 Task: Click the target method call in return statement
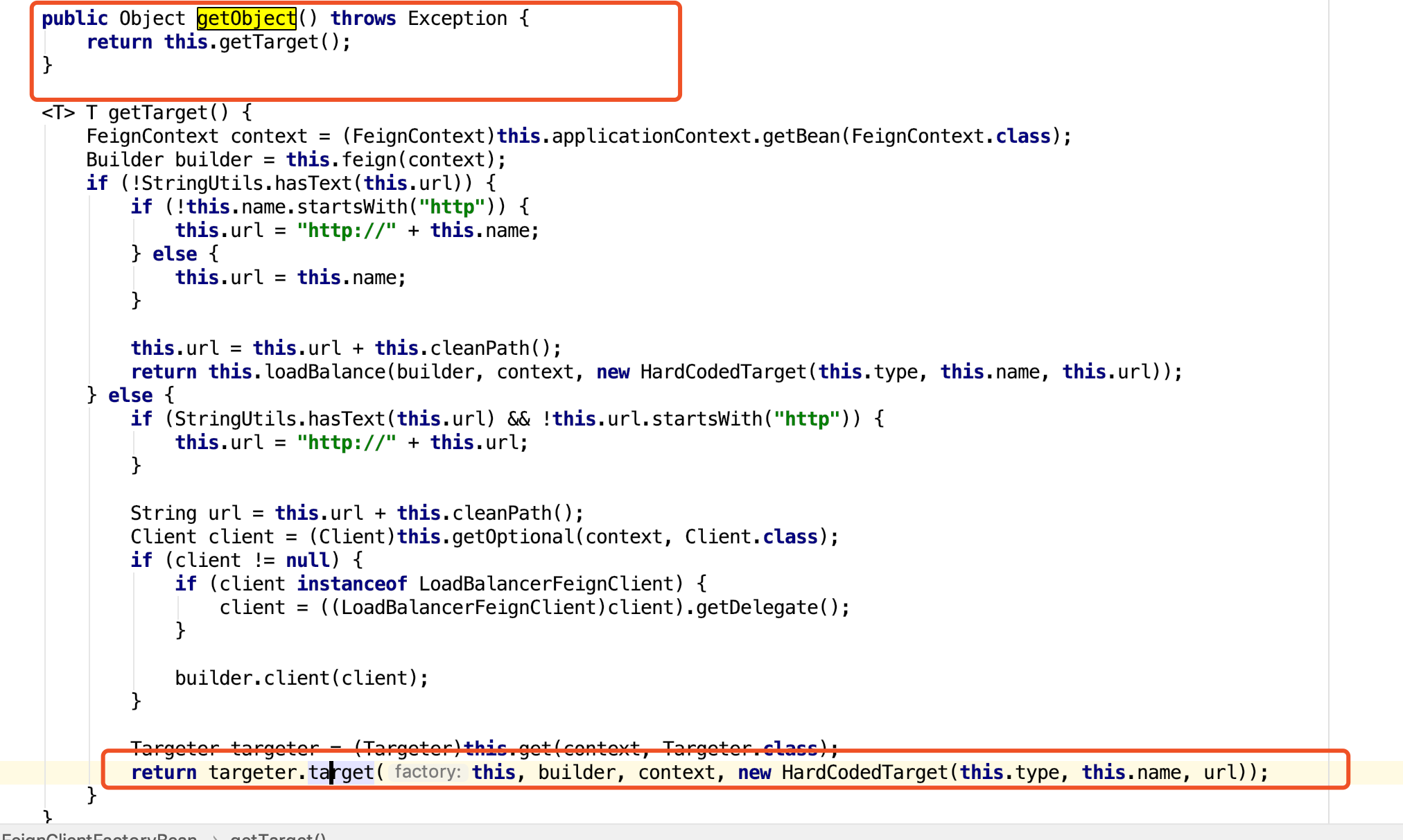(341, 772)
